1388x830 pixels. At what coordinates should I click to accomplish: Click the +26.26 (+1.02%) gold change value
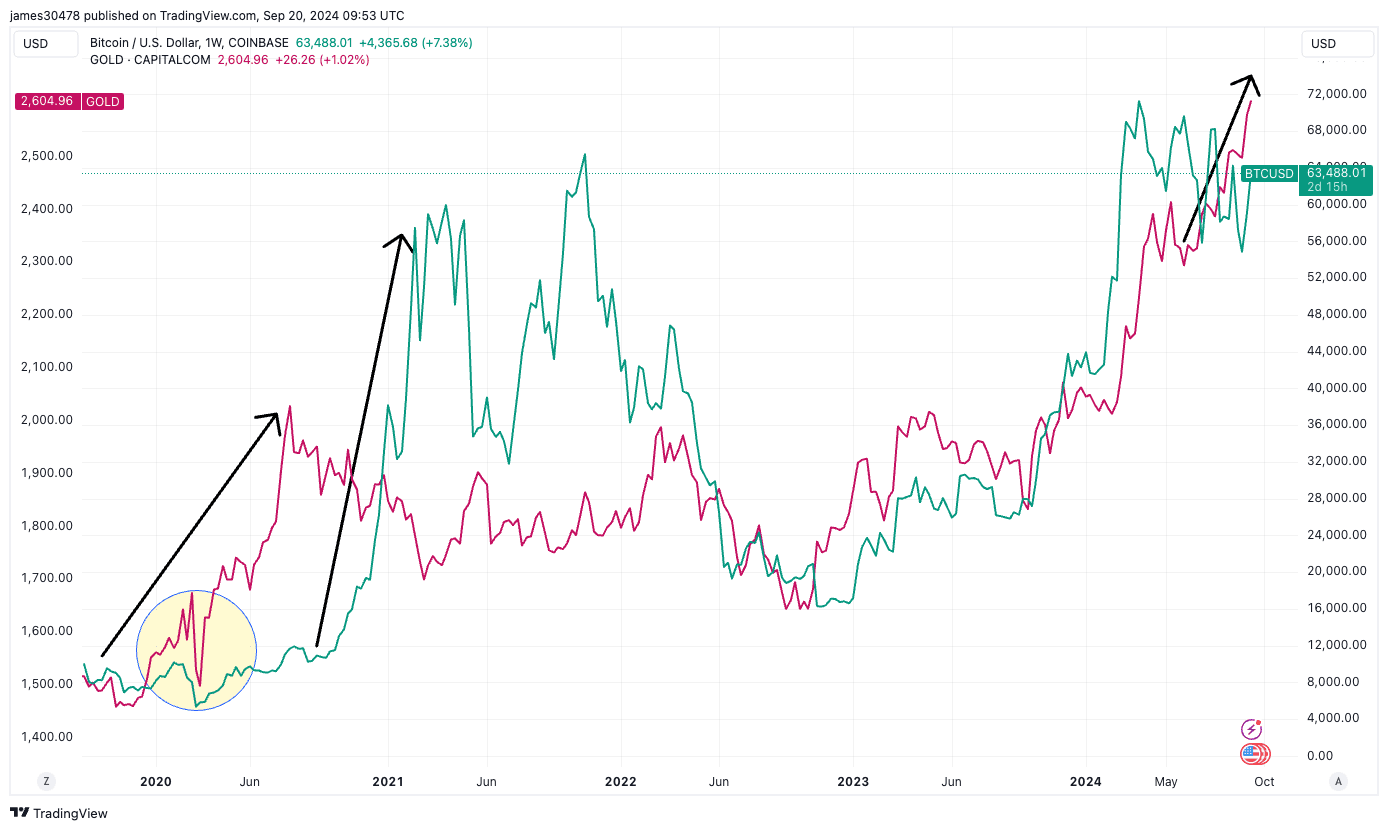[322, 60]
